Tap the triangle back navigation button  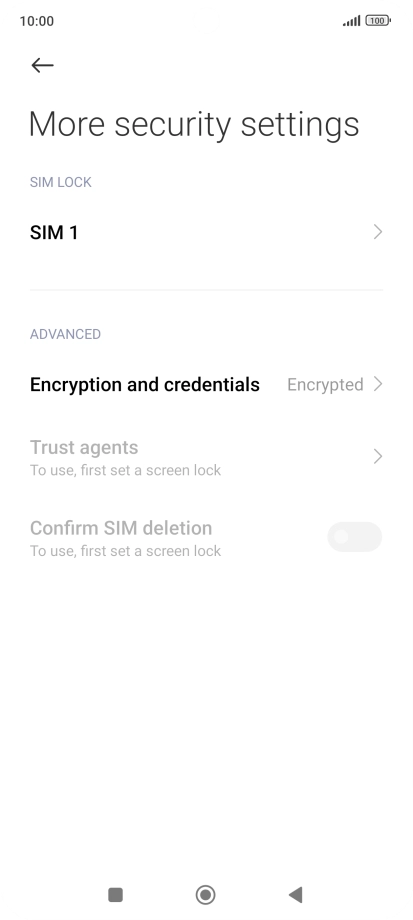click(x=296, y=895)
